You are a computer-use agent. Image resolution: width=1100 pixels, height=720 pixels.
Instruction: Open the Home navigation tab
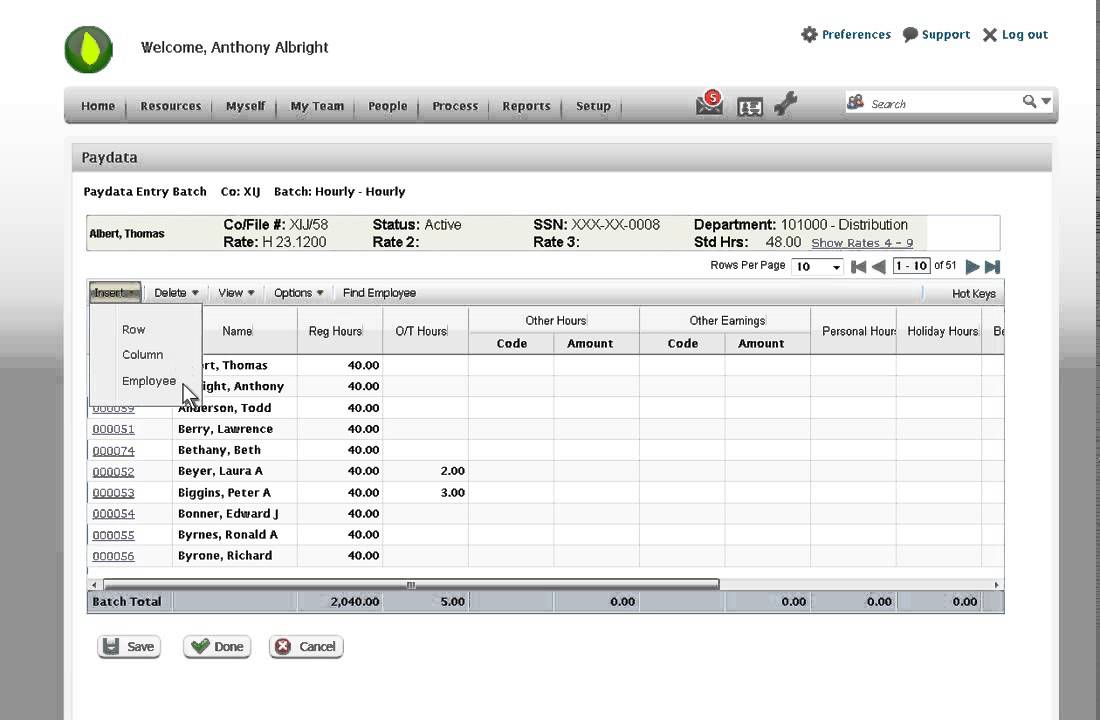pos(98,106)
